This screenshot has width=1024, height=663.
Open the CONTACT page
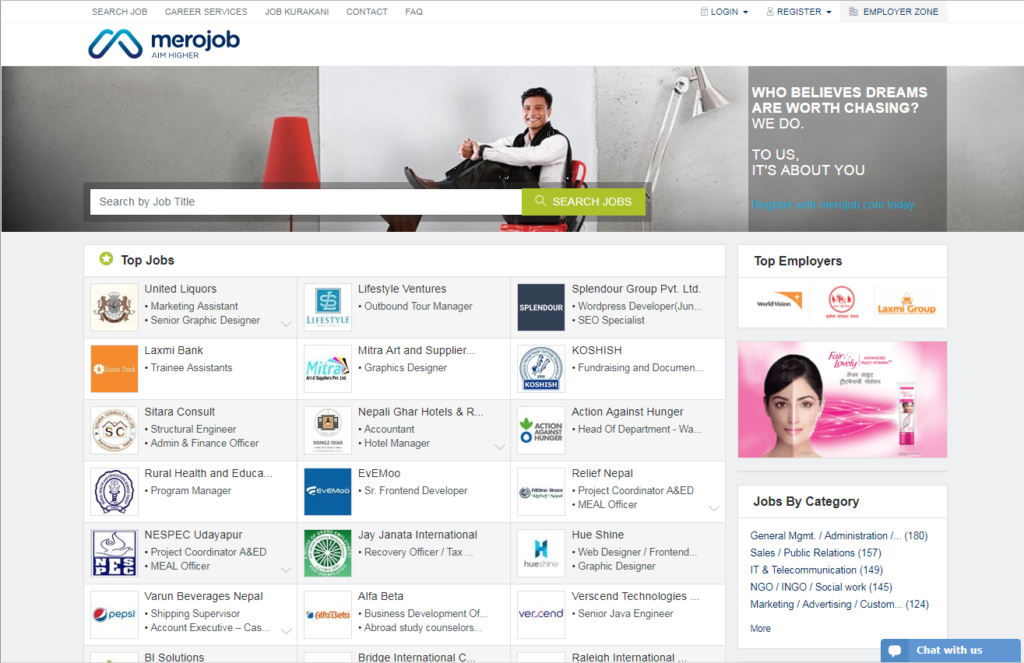[367, 12]
